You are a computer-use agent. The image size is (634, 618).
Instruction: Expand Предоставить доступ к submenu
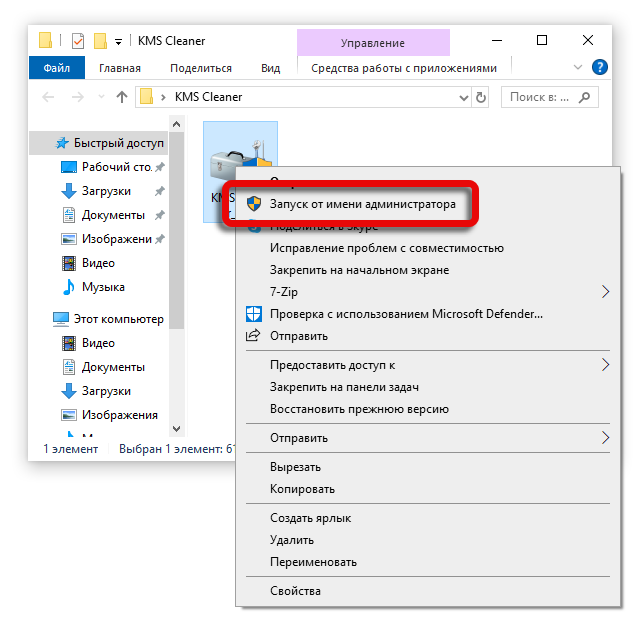click(x=605, y=365)
